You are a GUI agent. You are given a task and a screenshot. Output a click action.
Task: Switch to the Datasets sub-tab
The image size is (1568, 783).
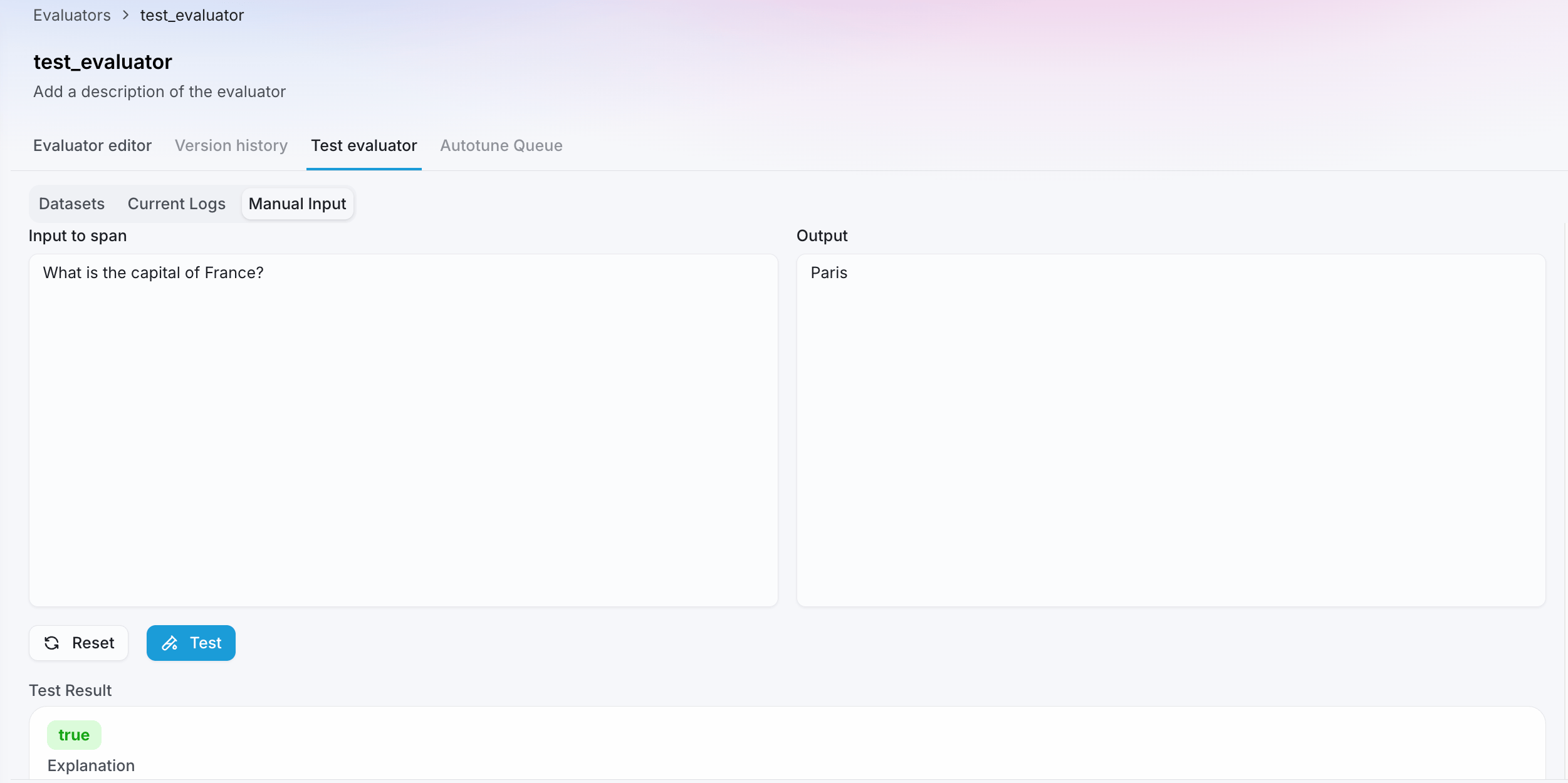[72, 204]
